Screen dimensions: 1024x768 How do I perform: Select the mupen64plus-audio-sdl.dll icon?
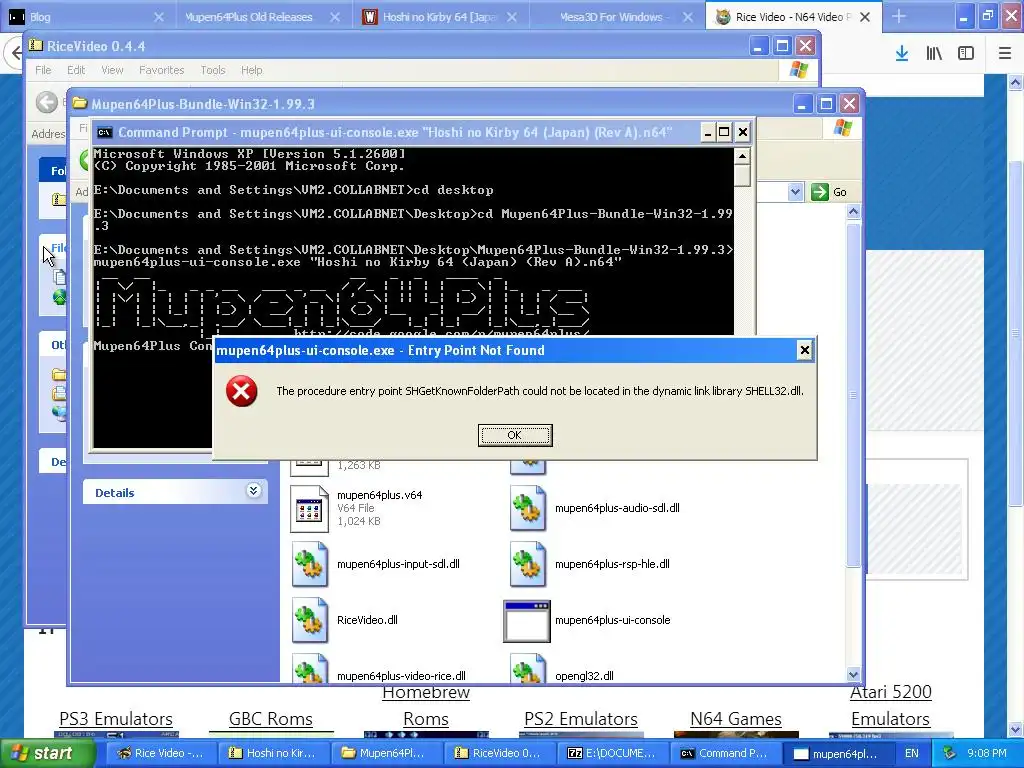(x=528, y=508)
